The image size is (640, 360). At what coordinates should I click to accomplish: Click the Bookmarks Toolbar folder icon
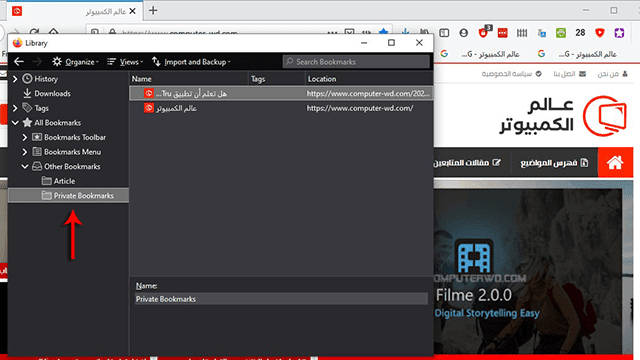(x=37, y=137)
